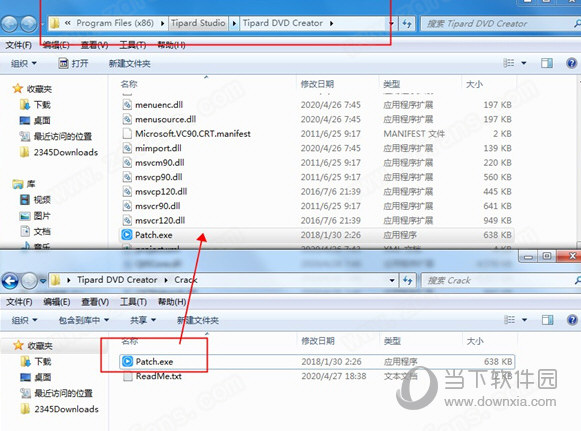
Task: Click the help icon in the Crack window toolbar
Action: (x=572, y=320)
